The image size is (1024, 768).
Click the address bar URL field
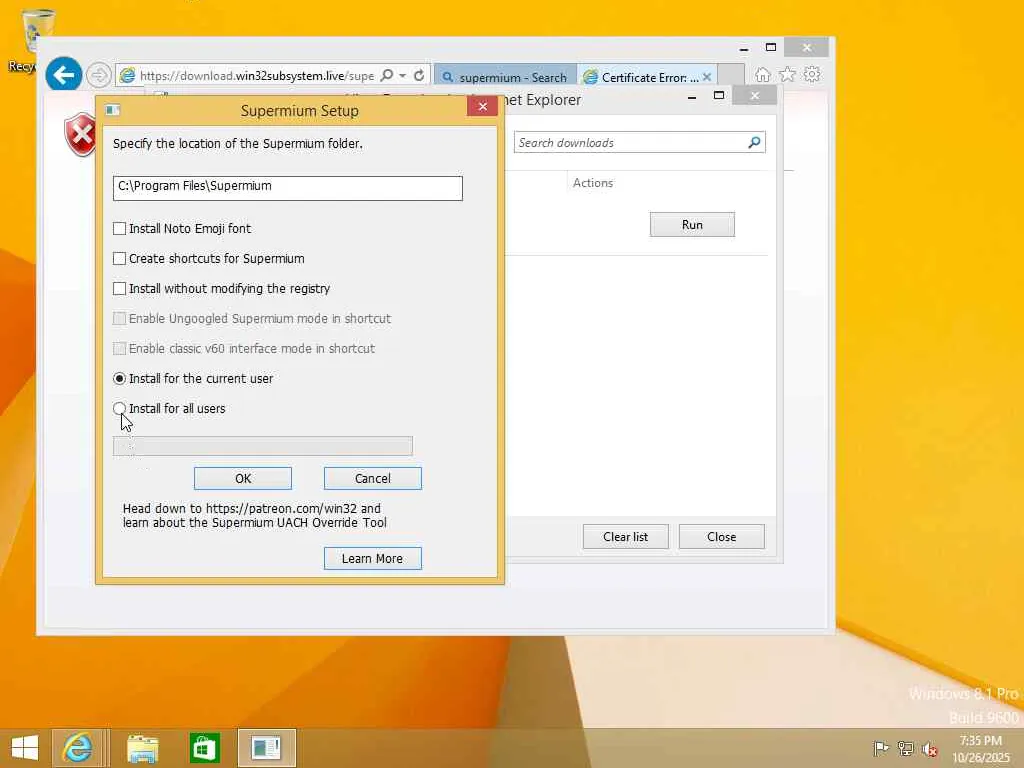pyautogui.click(x=257, y=76)
